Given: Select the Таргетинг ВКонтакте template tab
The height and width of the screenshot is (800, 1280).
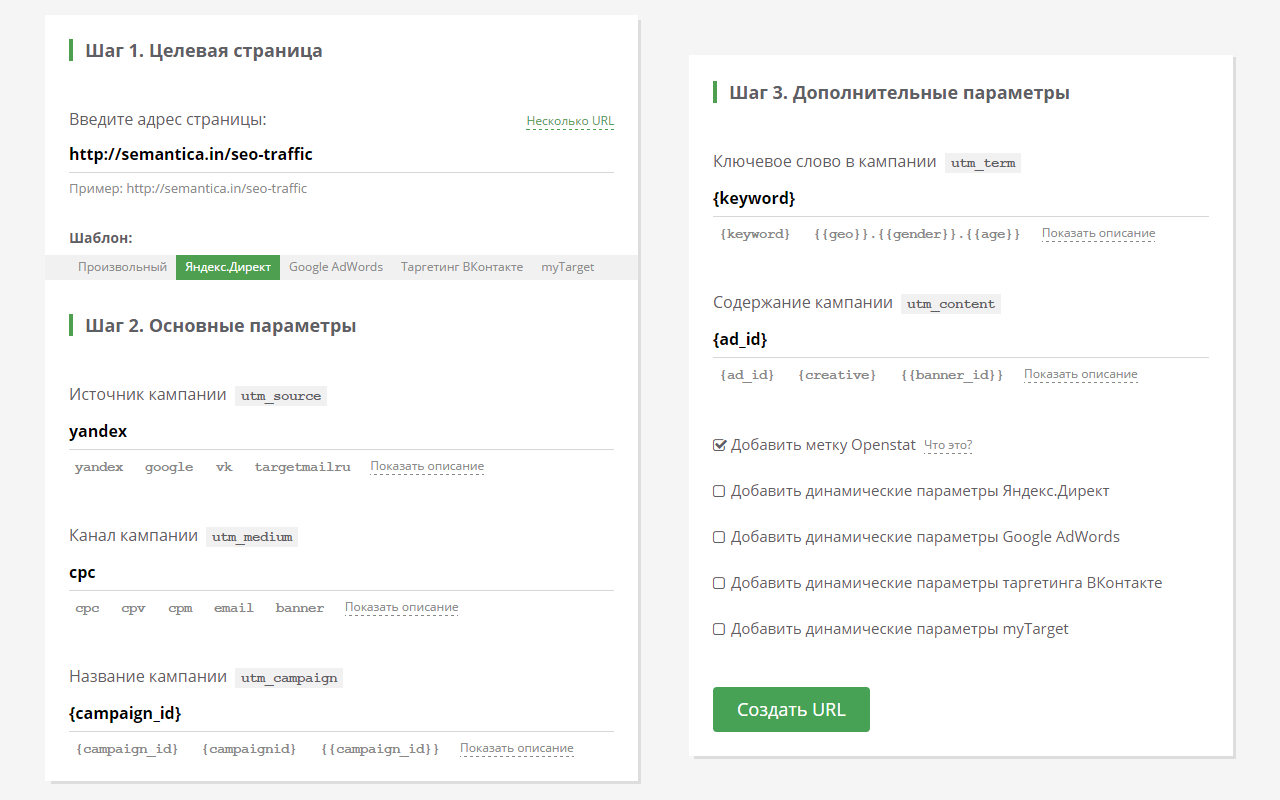Looking at the screenshot, I should pyautogui.click(x=462, y=267).
